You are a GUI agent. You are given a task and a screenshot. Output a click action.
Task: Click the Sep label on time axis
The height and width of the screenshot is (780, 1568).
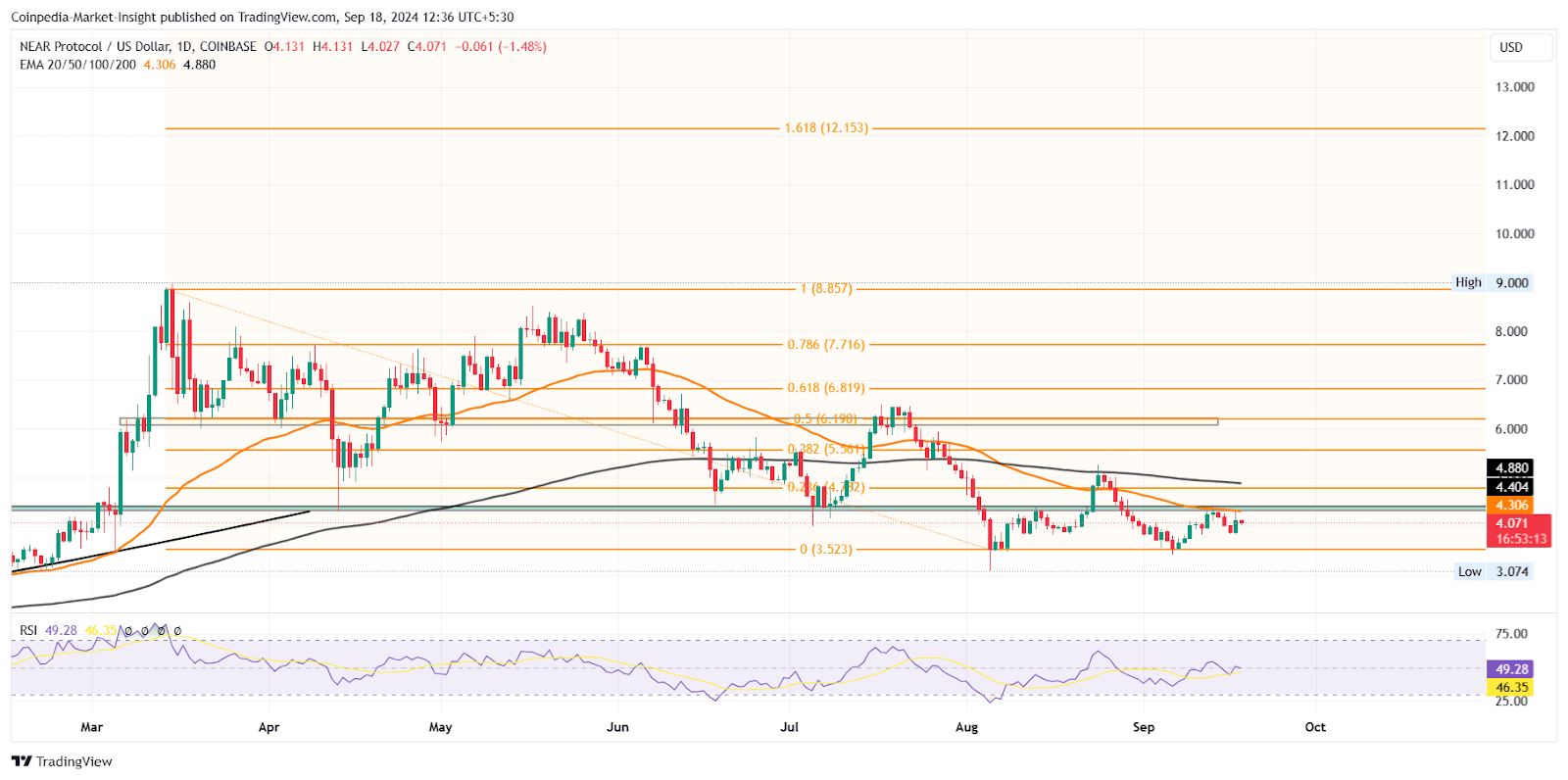[x=1143, y=727]
